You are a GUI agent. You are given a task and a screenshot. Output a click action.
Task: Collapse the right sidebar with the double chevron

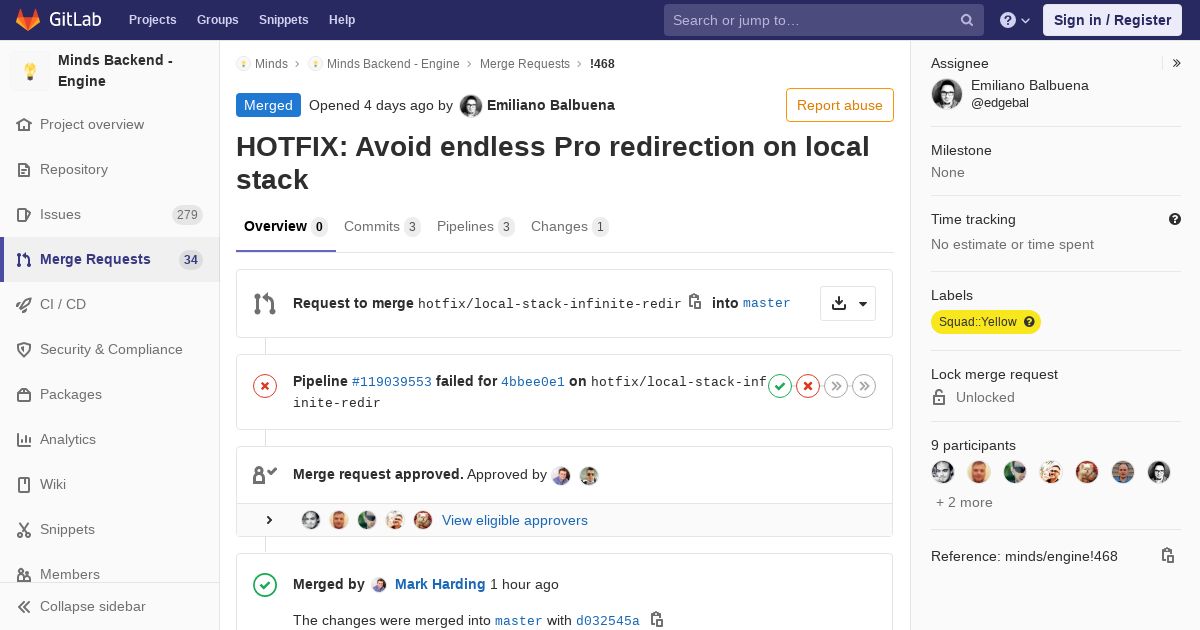coord(1176,63)
